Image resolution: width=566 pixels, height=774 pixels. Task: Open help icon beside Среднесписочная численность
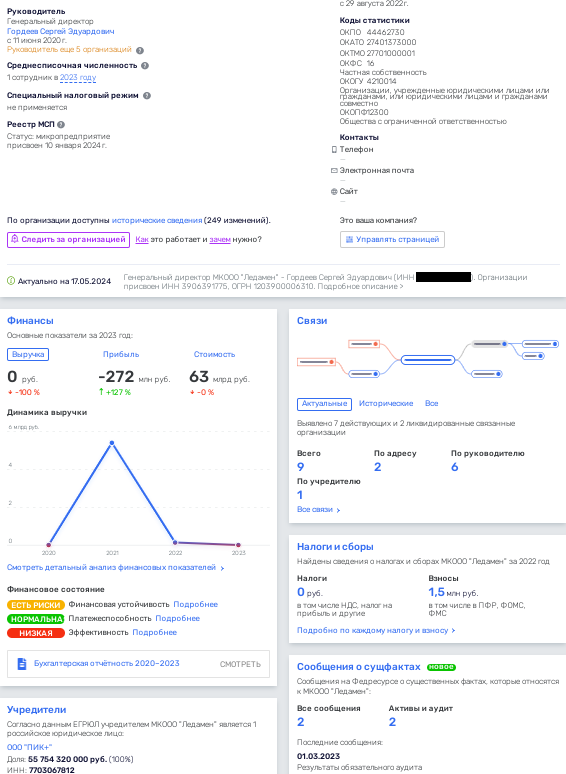point(145,66)
